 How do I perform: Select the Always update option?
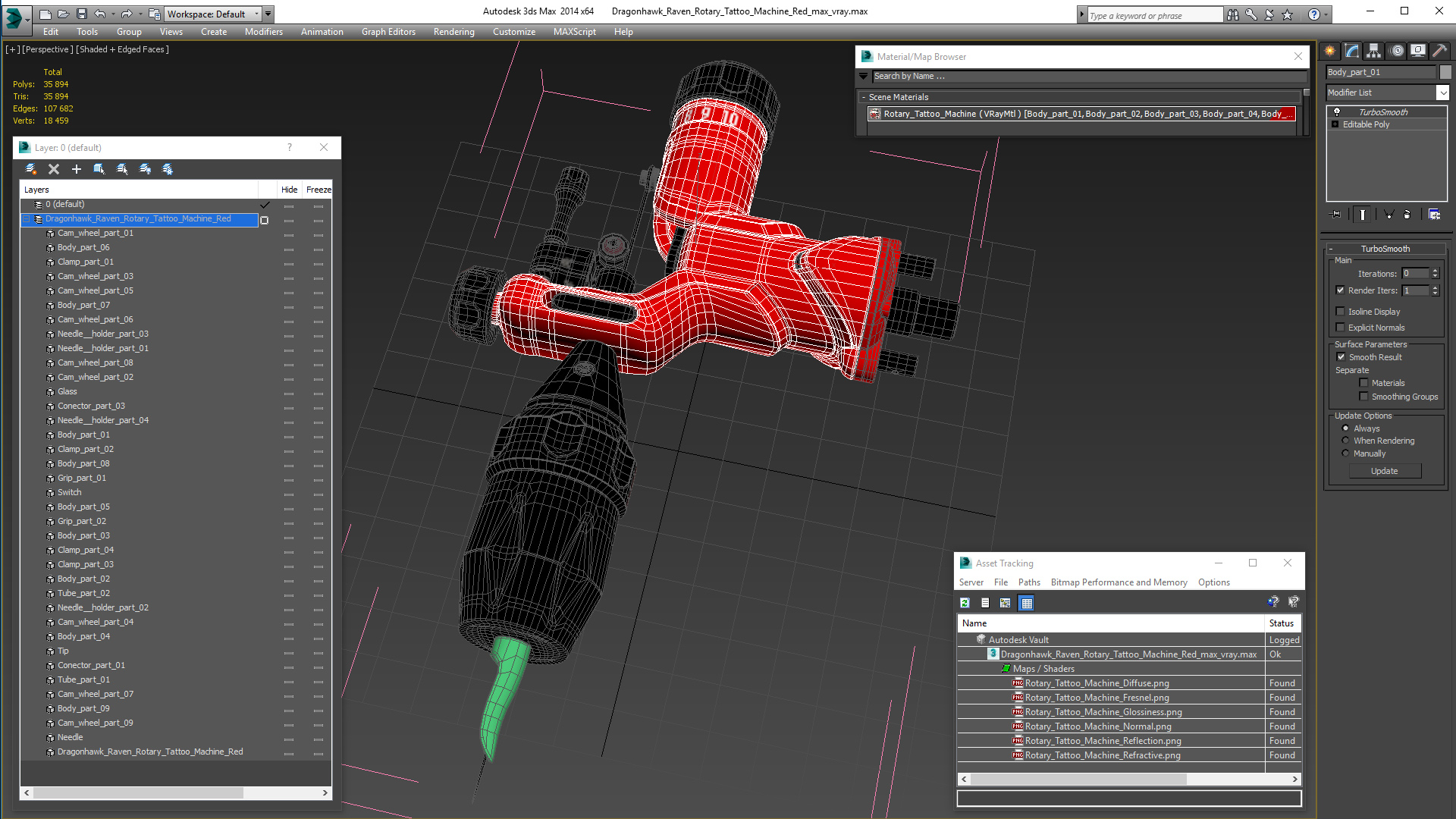[1346, 428]
